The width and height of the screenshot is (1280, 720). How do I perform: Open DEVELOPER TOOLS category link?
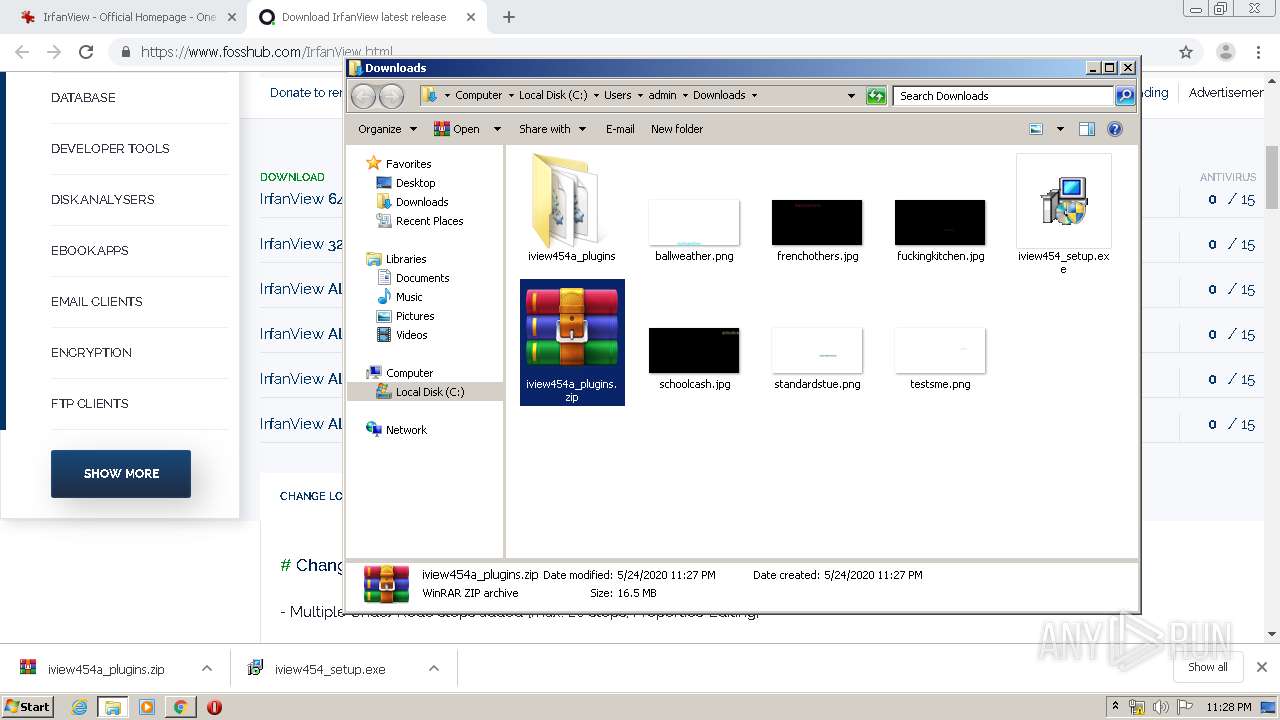(x=110, y=148)
